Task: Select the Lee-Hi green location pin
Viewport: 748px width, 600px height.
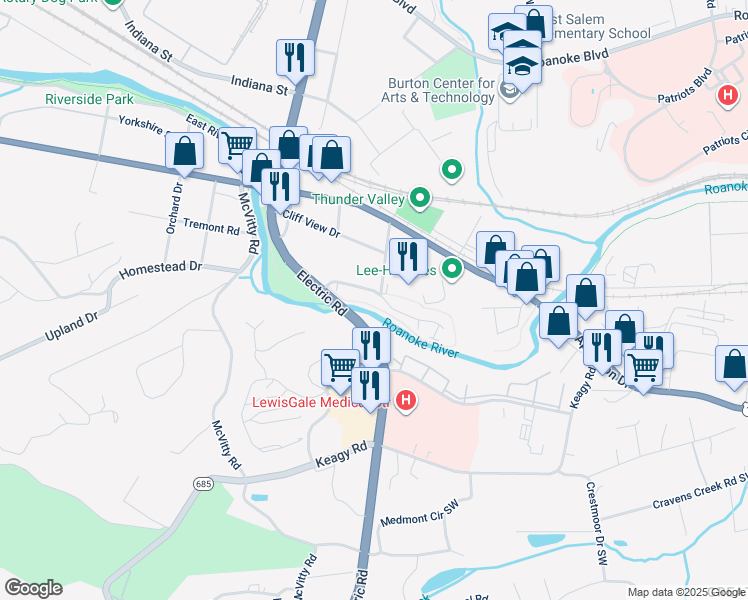Action: (451, 269)
